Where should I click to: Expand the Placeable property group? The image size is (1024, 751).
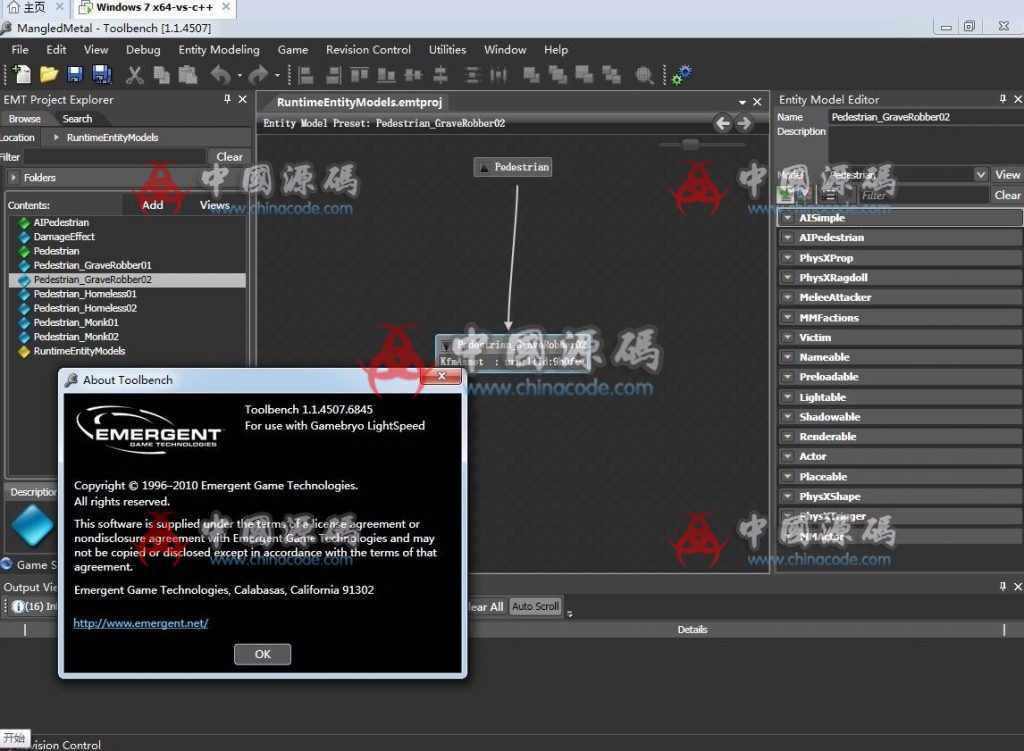[x=788, y=476]
